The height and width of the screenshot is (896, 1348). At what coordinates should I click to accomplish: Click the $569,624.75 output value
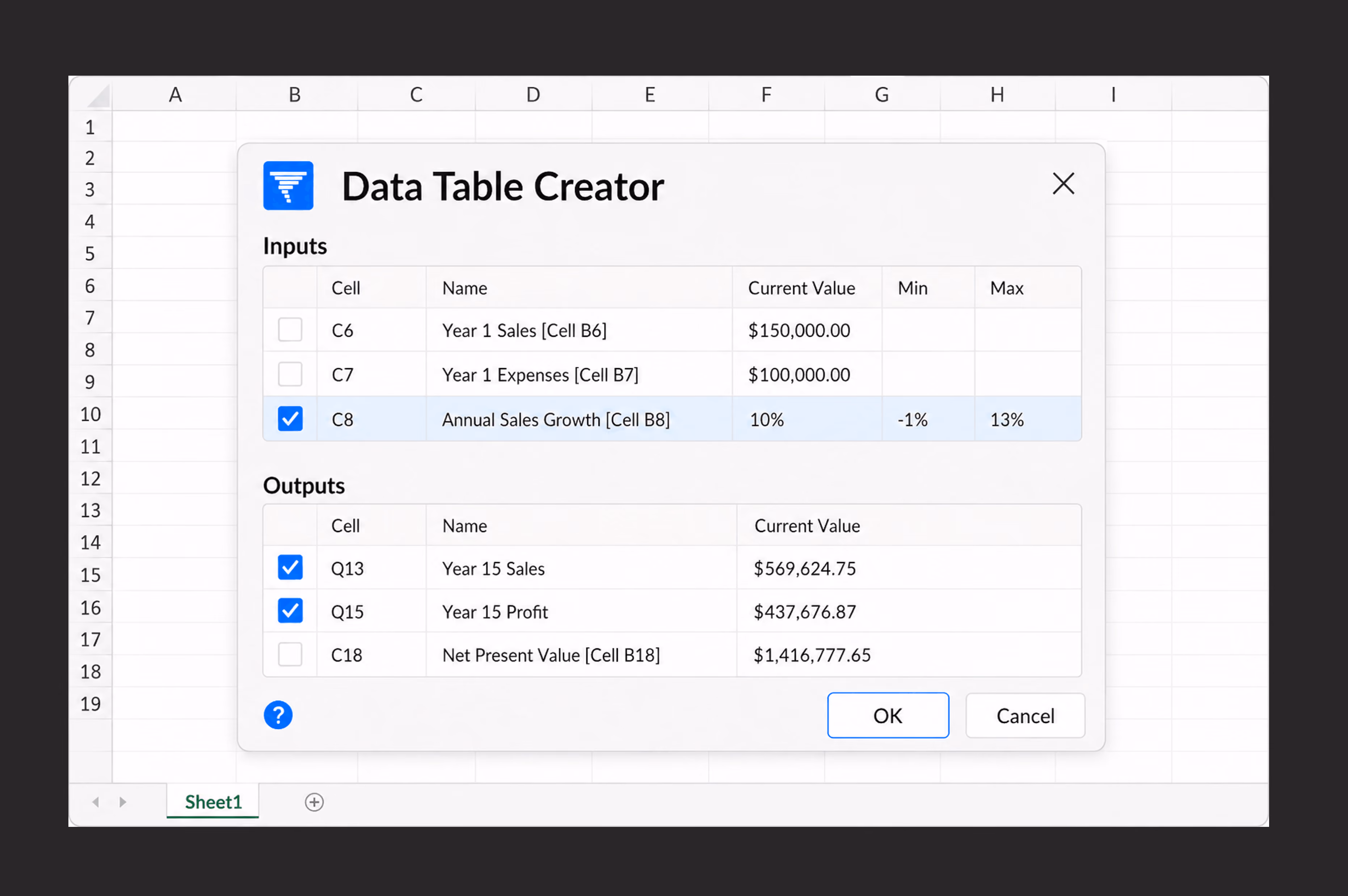[x=805, y=569]
